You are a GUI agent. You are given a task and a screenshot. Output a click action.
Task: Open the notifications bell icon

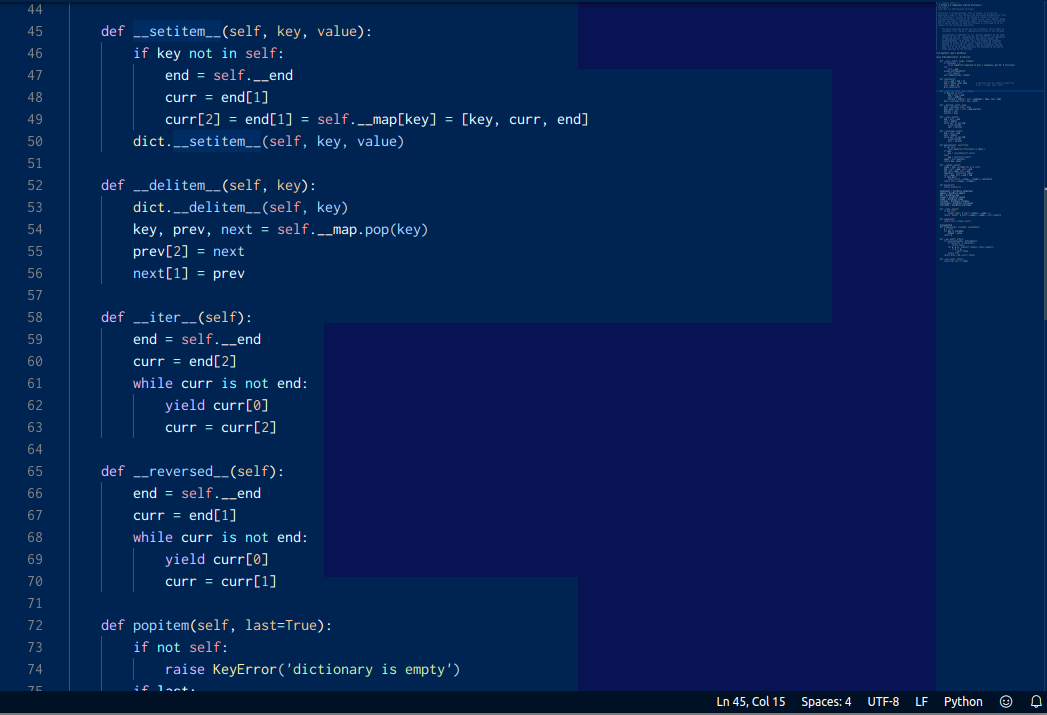click(1036, 701)
